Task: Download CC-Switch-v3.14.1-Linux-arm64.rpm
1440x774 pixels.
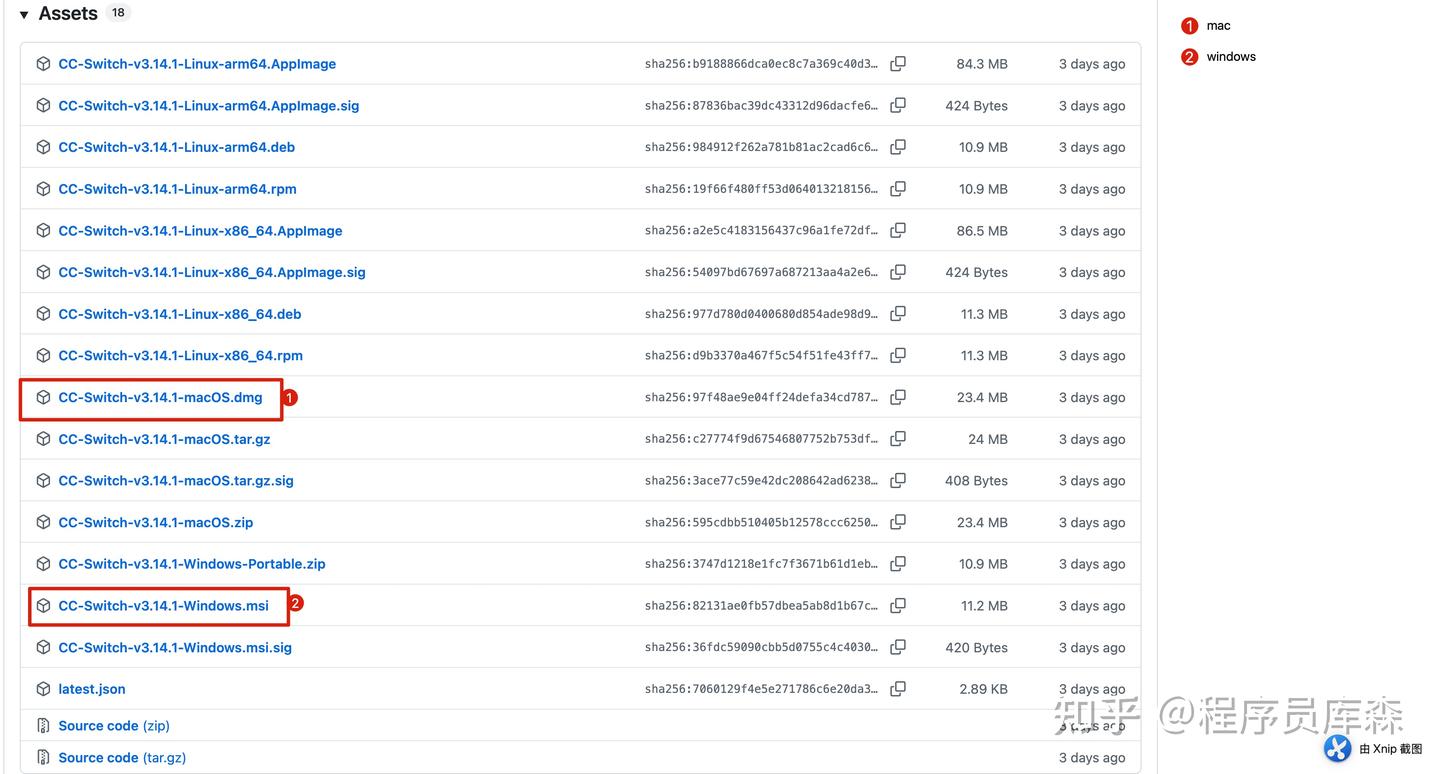Action: click(178, 189)
